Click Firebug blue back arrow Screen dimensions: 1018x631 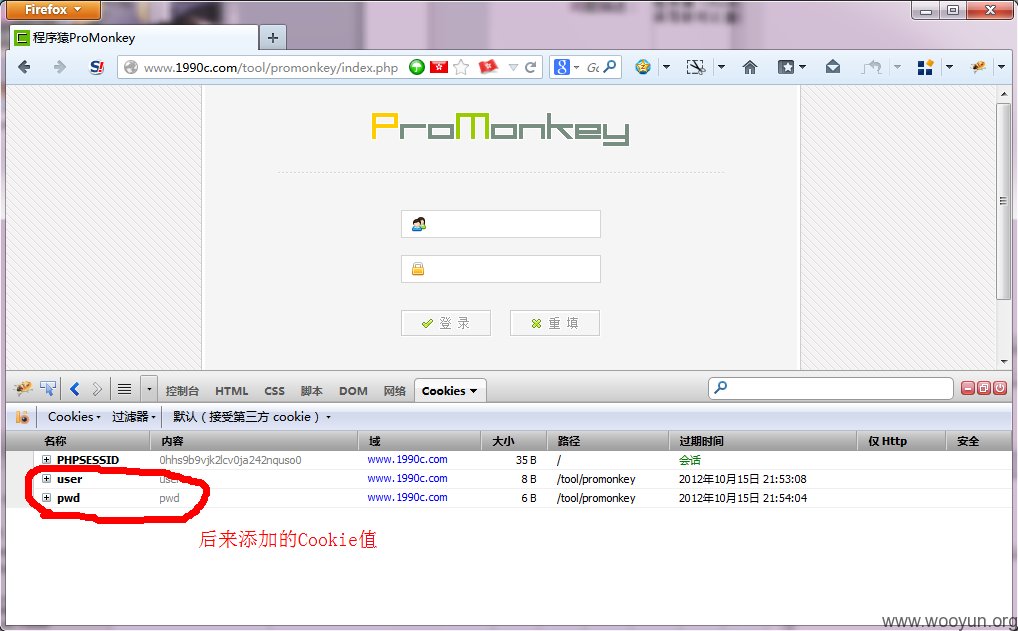(x=75, y=389)
